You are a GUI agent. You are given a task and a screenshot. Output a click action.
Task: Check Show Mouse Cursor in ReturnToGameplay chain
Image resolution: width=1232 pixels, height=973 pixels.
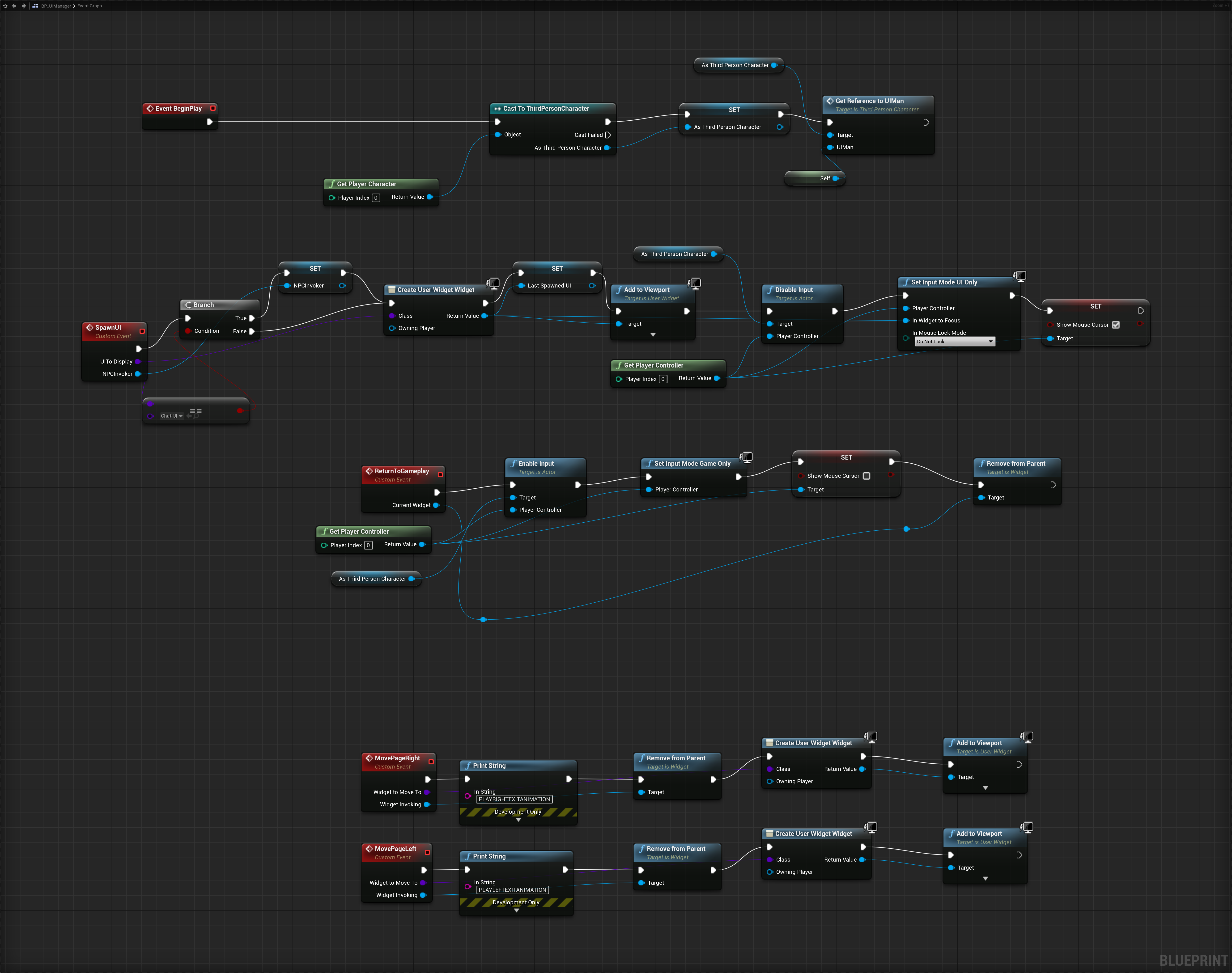tap(866, 476)
